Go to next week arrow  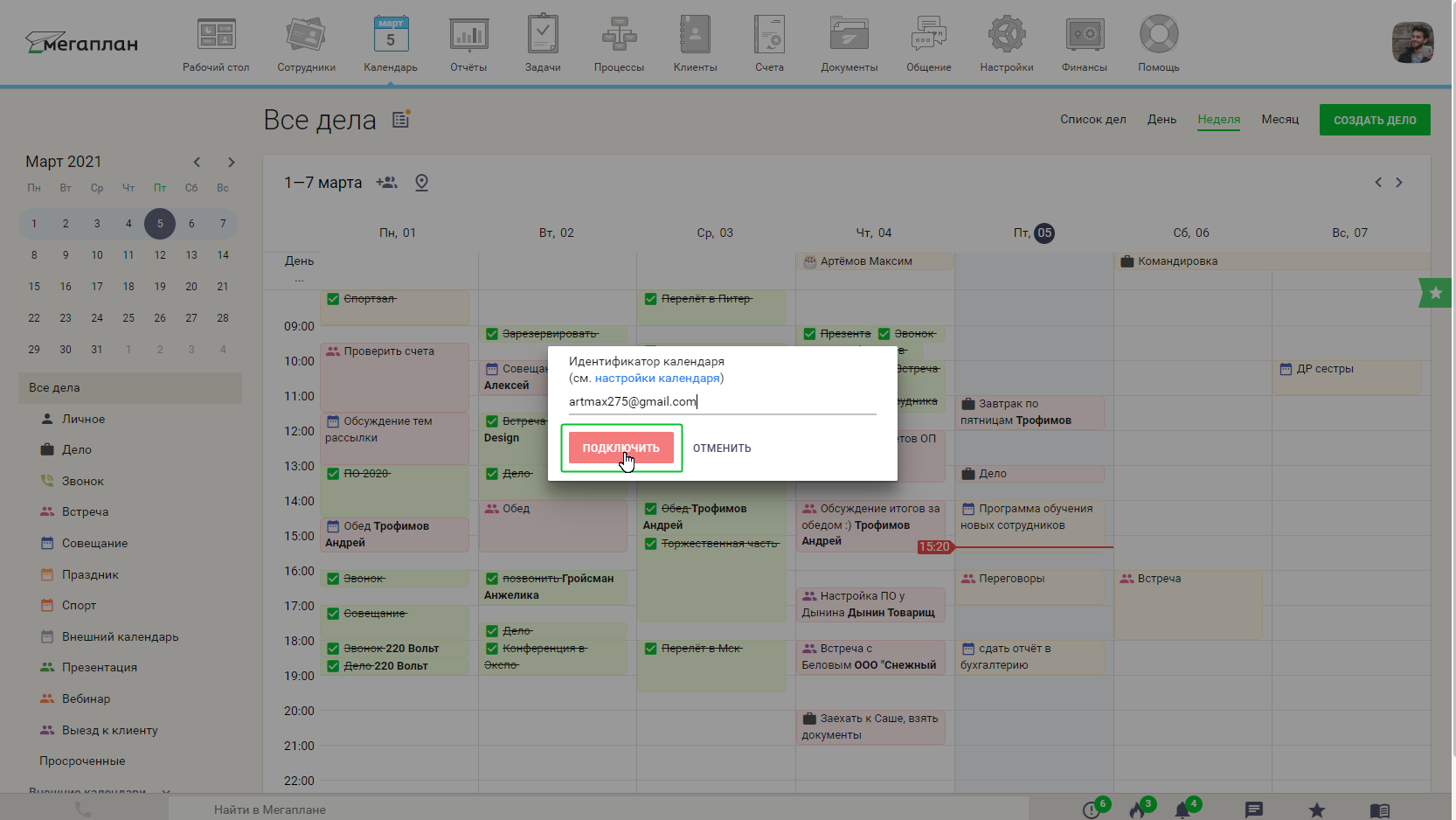click(1399, 183)
